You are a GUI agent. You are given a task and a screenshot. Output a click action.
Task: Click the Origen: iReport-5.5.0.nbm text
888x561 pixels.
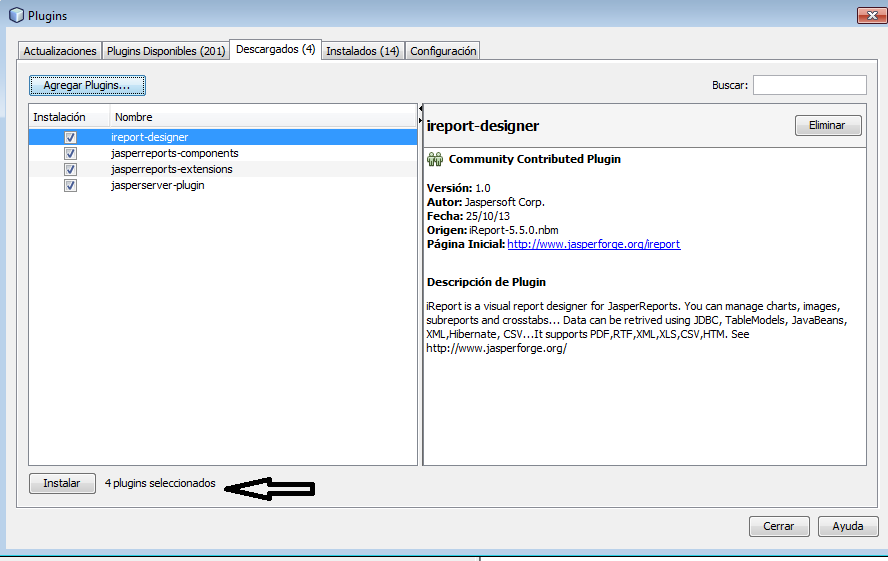[493, 230]
